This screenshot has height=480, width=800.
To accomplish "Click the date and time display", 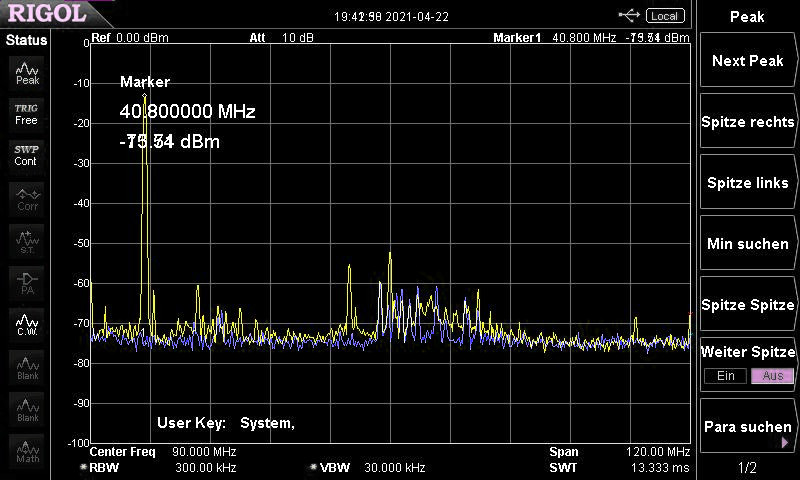I will [391, 17].
